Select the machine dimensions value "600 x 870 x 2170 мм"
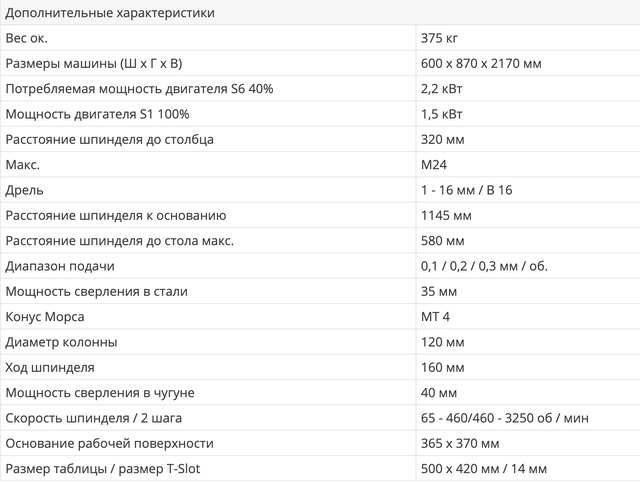The image size is (640, 484). click(482, 64)
